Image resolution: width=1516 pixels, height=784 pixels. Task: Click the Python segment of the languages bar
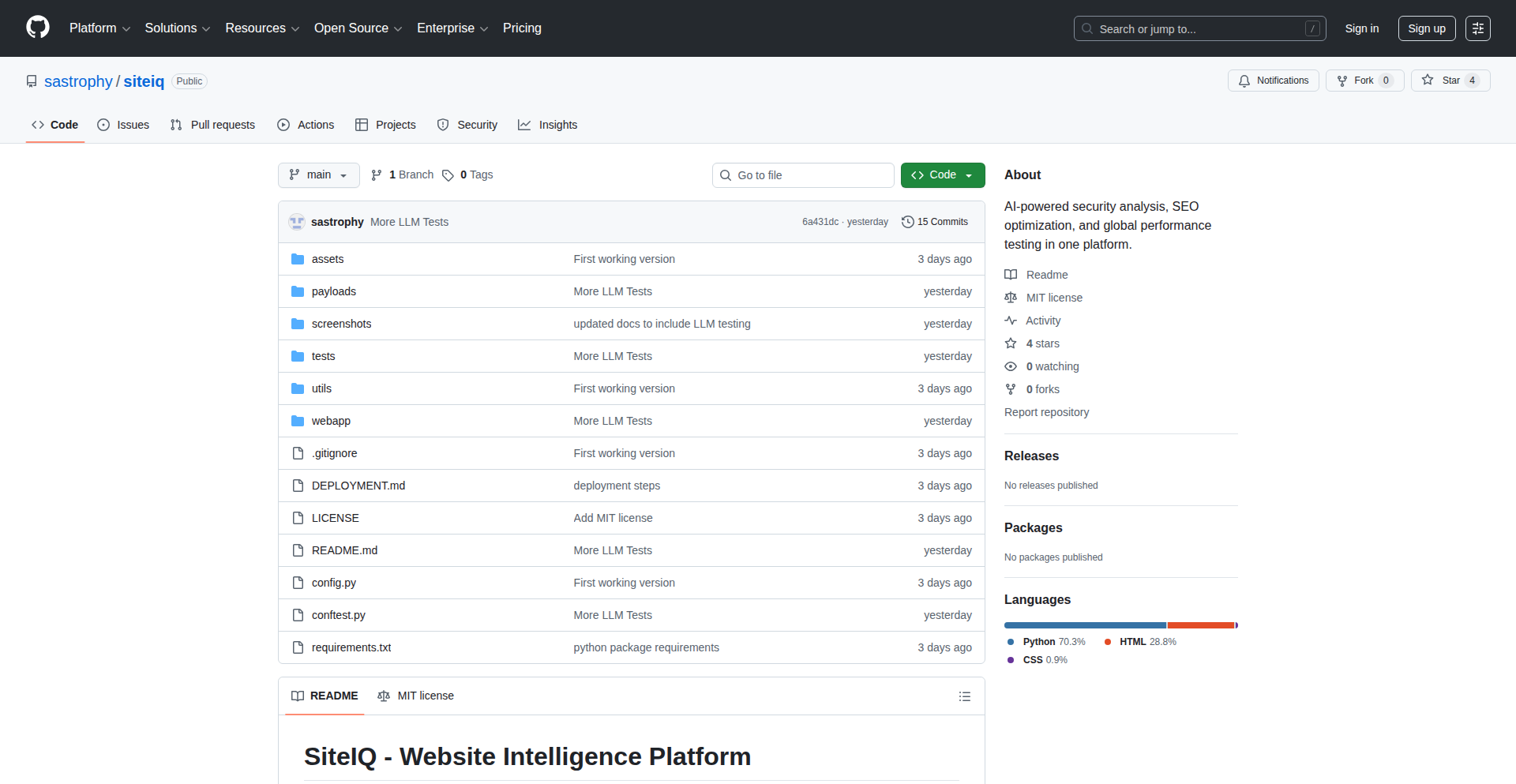[x=1084, y=625]
